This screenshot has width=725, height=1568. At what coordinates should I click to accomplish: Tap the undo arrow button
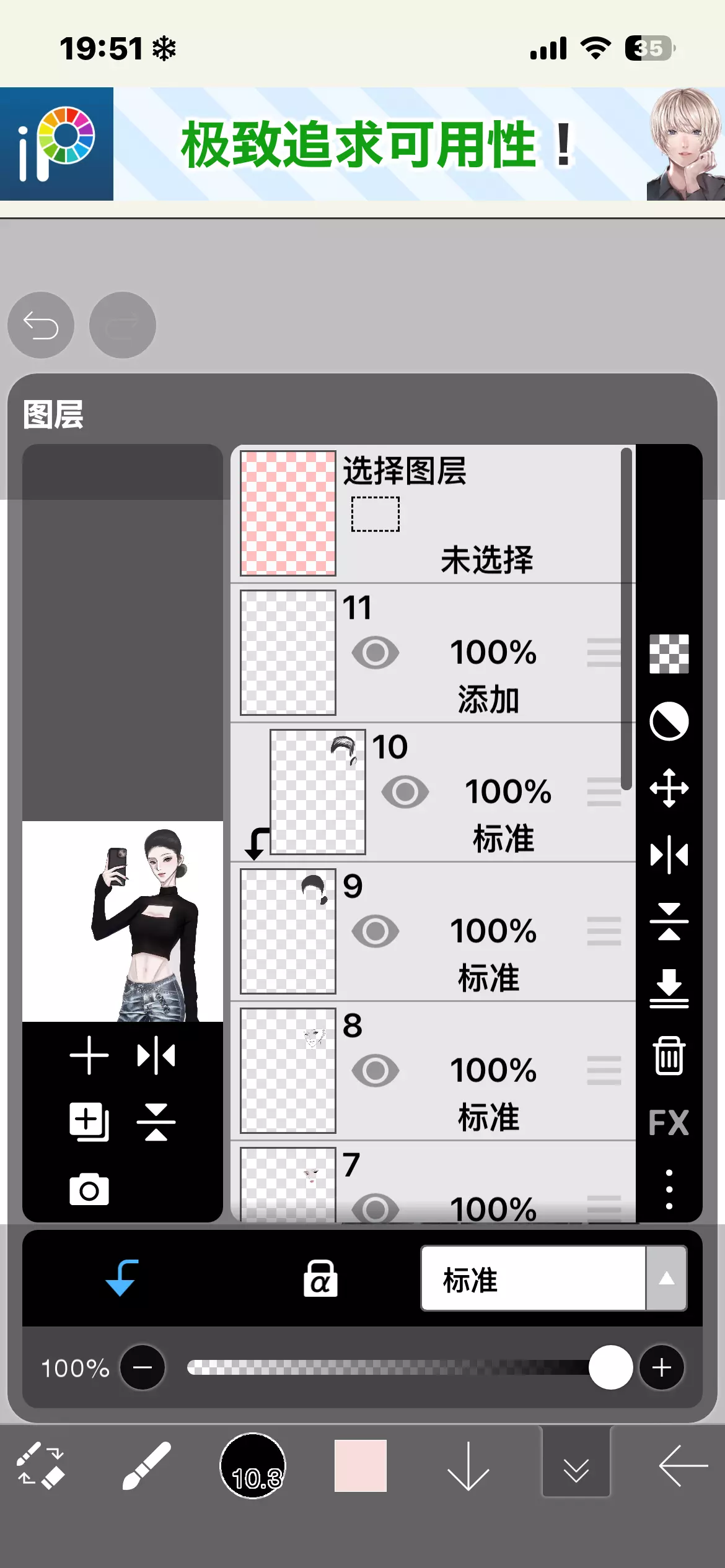(x=41, y=325)
